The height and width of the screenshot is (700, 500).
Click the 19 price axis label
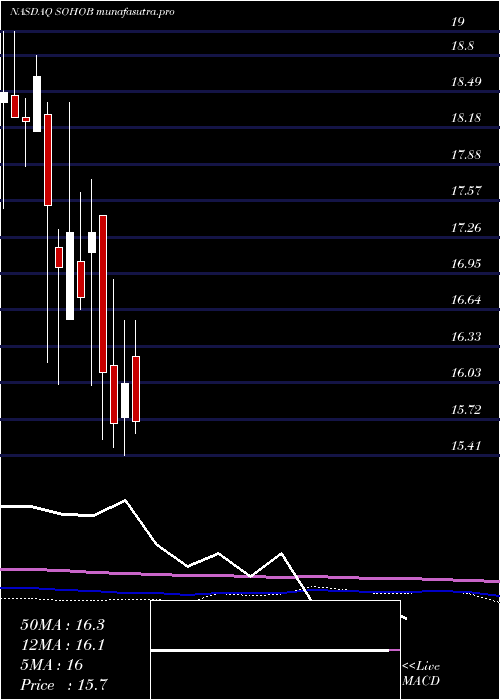(458, 22)
